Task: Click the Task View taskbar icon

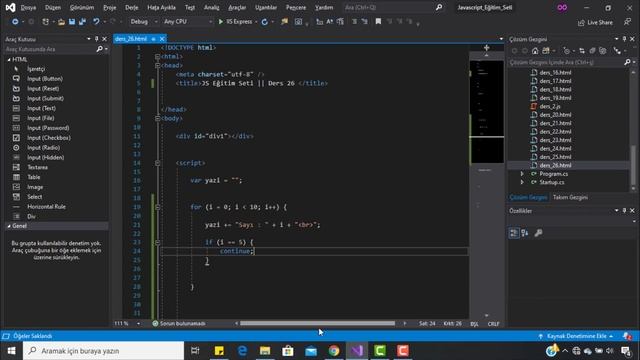Action: point(195,351)
